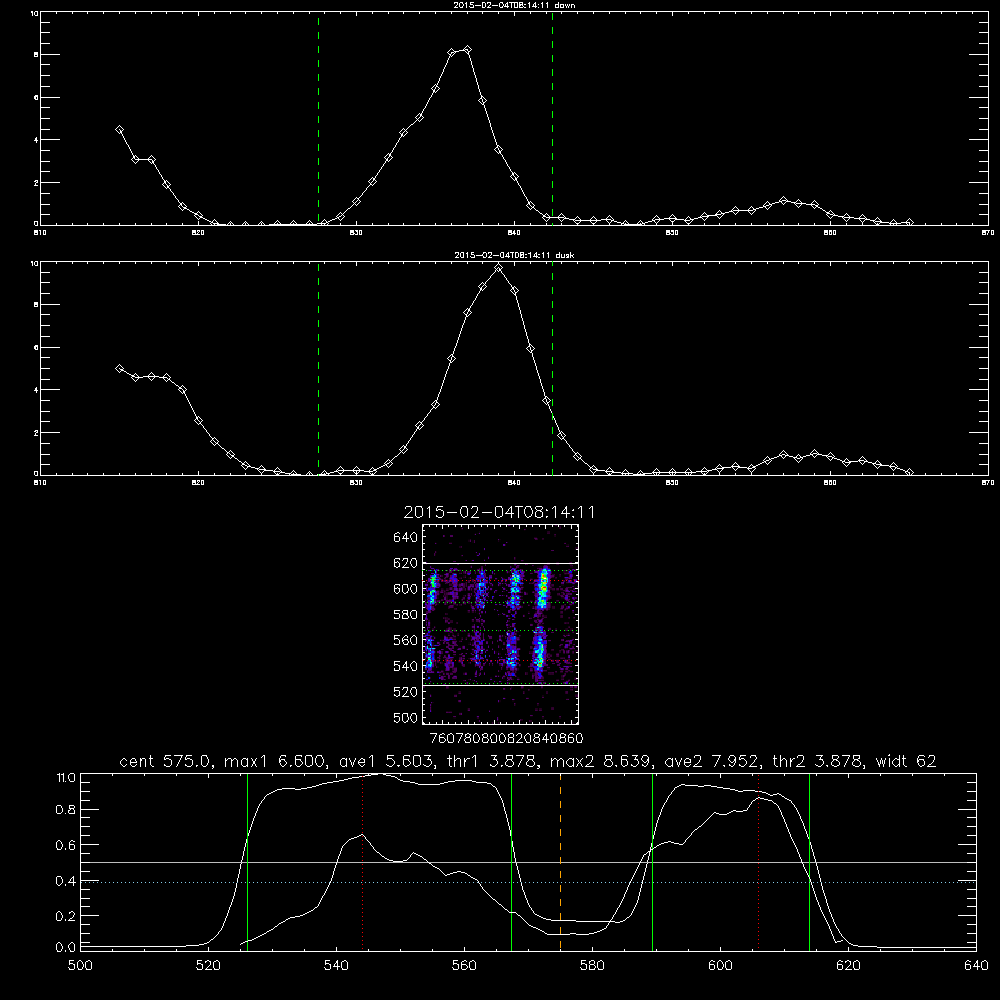Click the y-axis label 520 beside the spectrogram
Image resolution: width=1000 pixels, height=1000 pixels.
point(406,692)
